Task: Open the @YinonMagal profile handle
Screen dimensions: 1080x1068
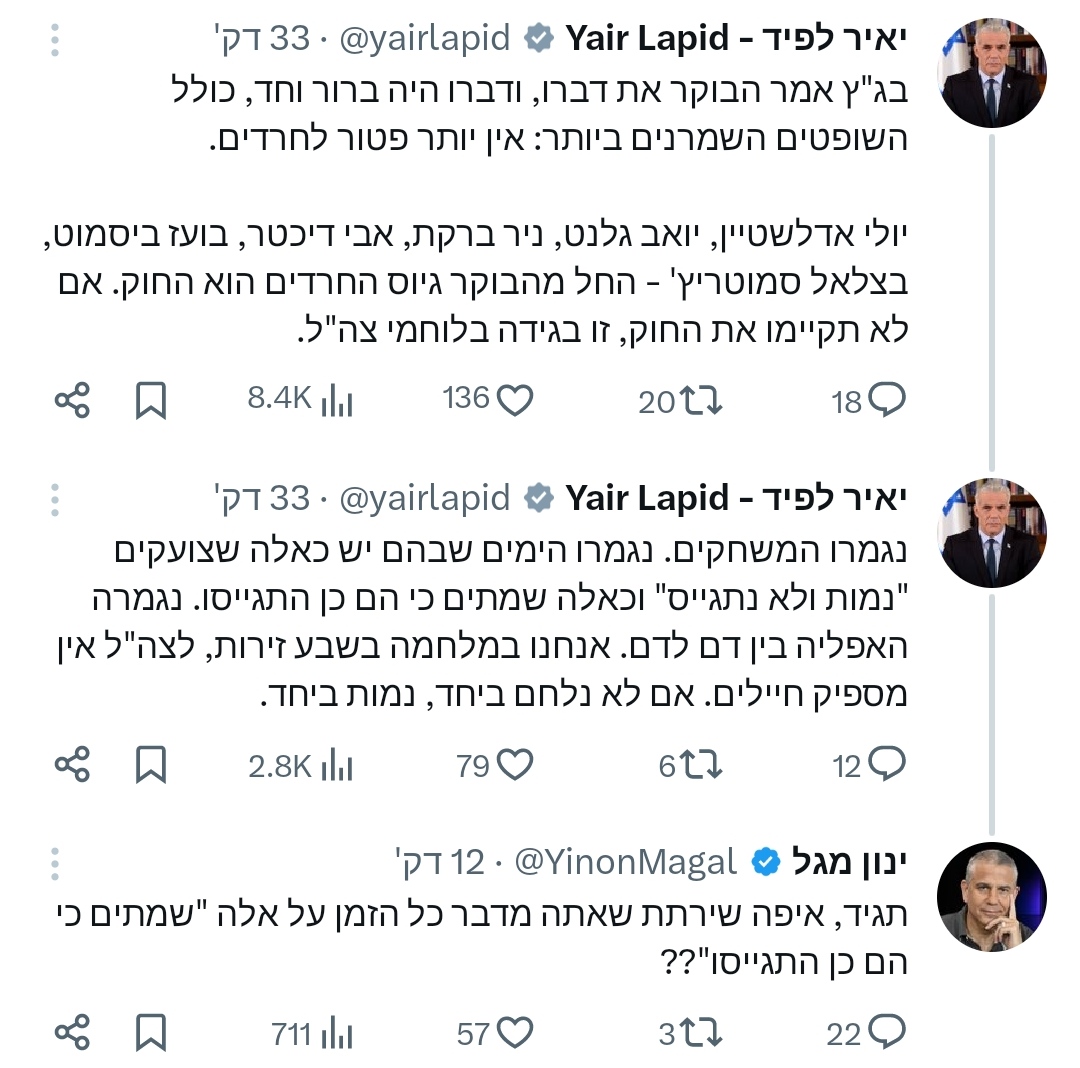Action: coord(625,861)
